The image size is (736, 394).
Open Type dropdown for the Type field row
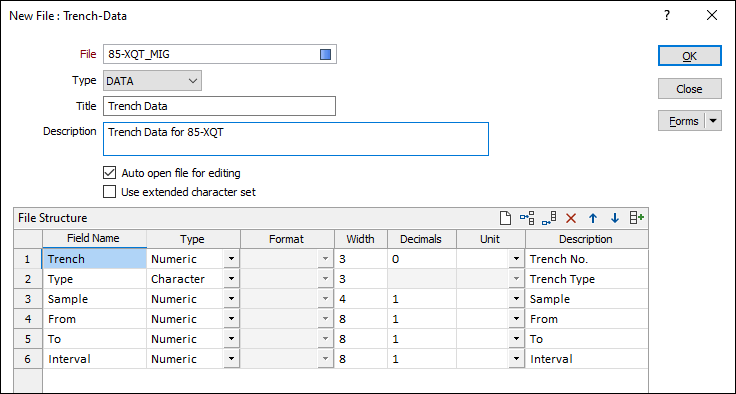pos(231,279)
